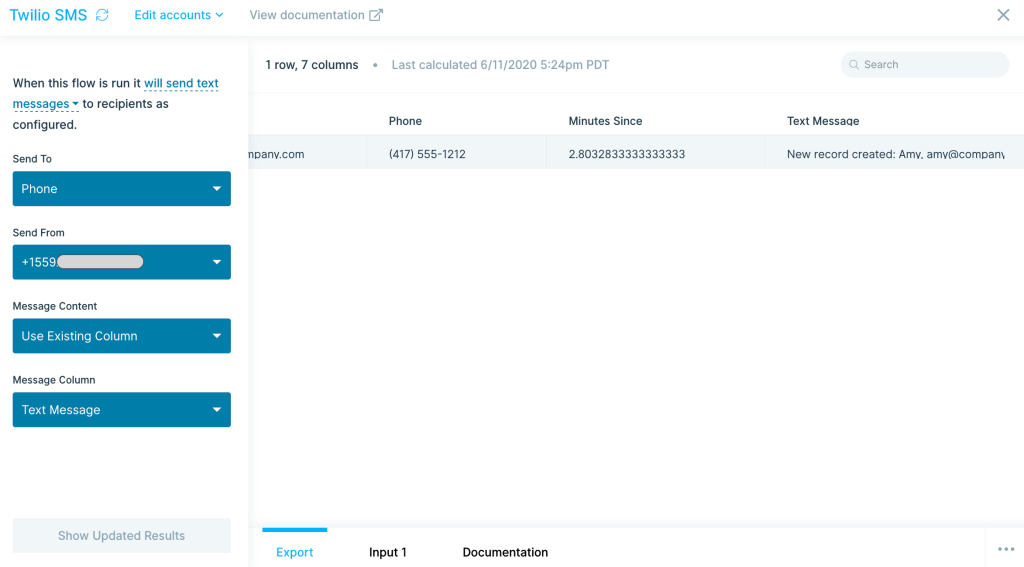Open the Edit accounts dropdown
This screenshot has width=1024, height=567.
coord(178,15)
